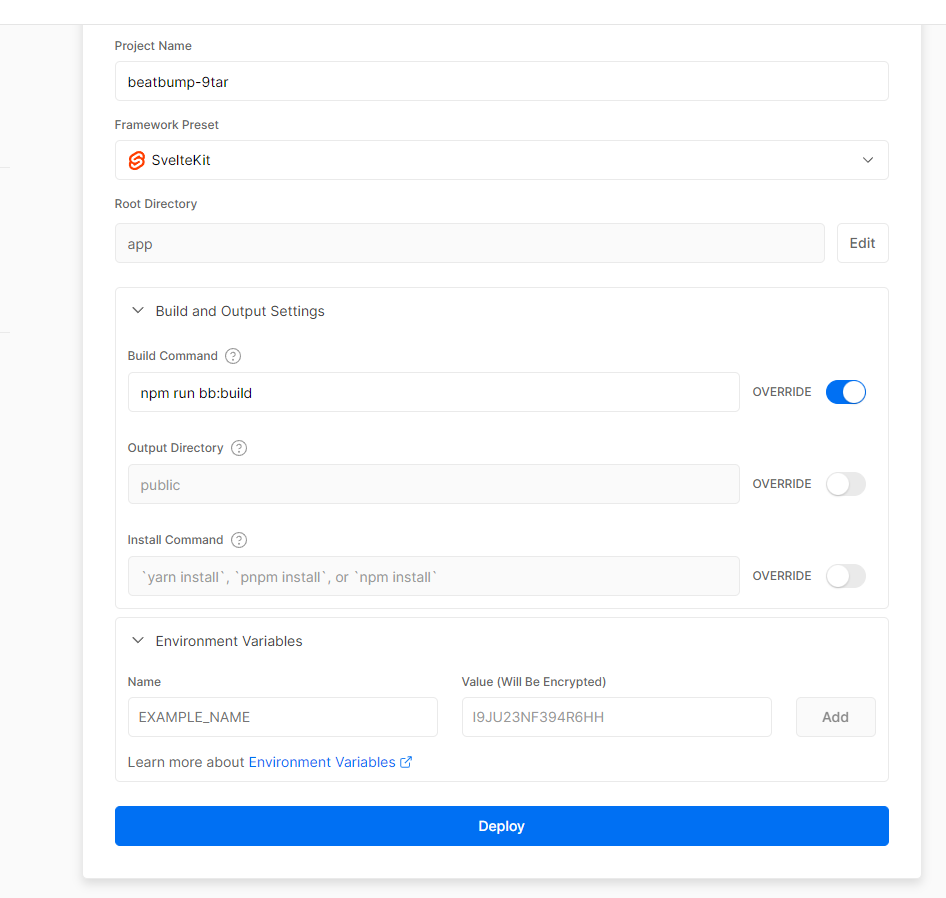This screenshot has width=946, height=898.
Task: Click the Name label above EXAMPLE_NAME
Action: 144,682
